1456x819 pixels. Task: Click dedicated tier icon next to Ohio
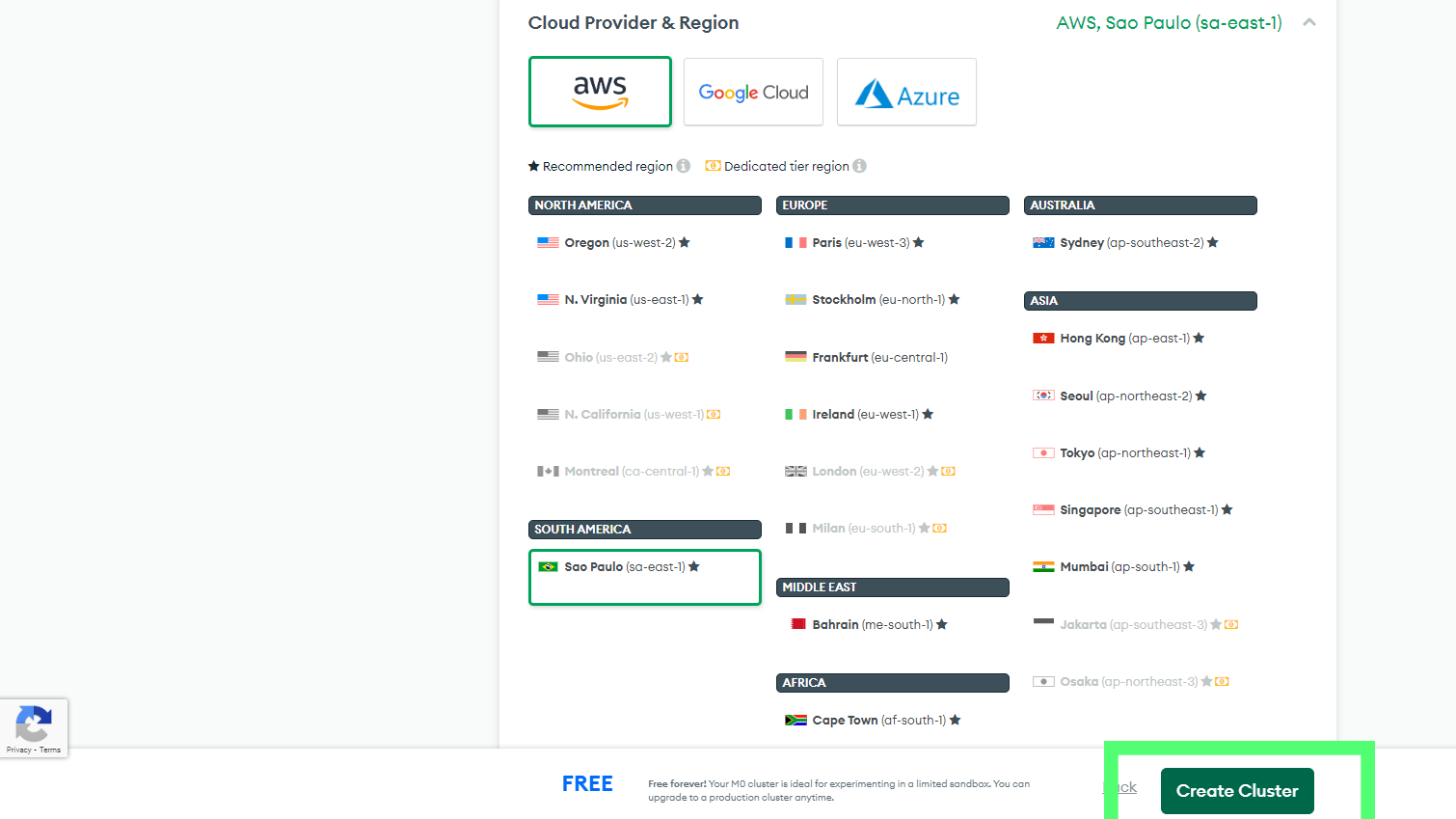point(682,357)
